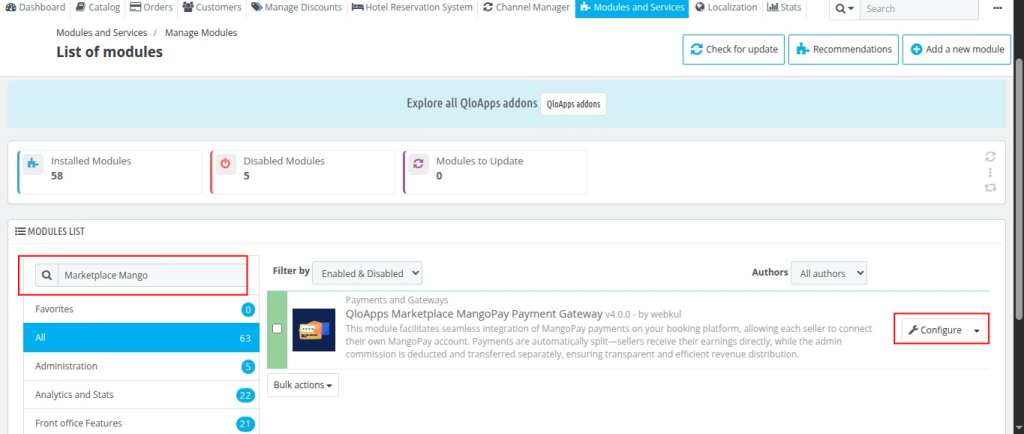The width and height of the screenshot is (1024, 434).
Task: Select Favorites category
Action: [141, 309]
